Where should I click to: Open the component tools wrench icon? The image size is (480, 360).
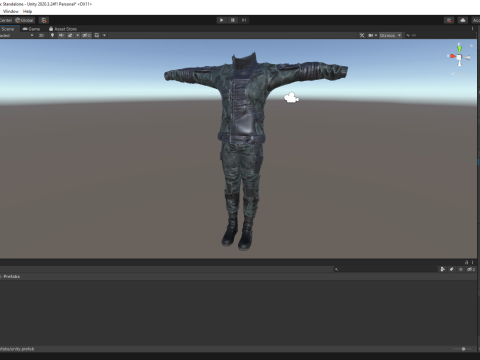tap(362, 35)
